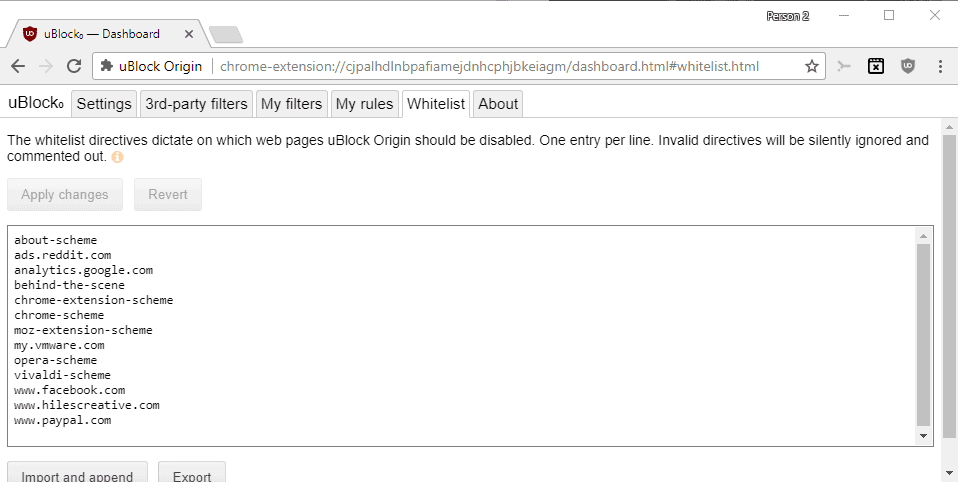The height and width of the screenshot is (482, 958).
Task: Click the browser back arrow
Action: tap(18, 66)
